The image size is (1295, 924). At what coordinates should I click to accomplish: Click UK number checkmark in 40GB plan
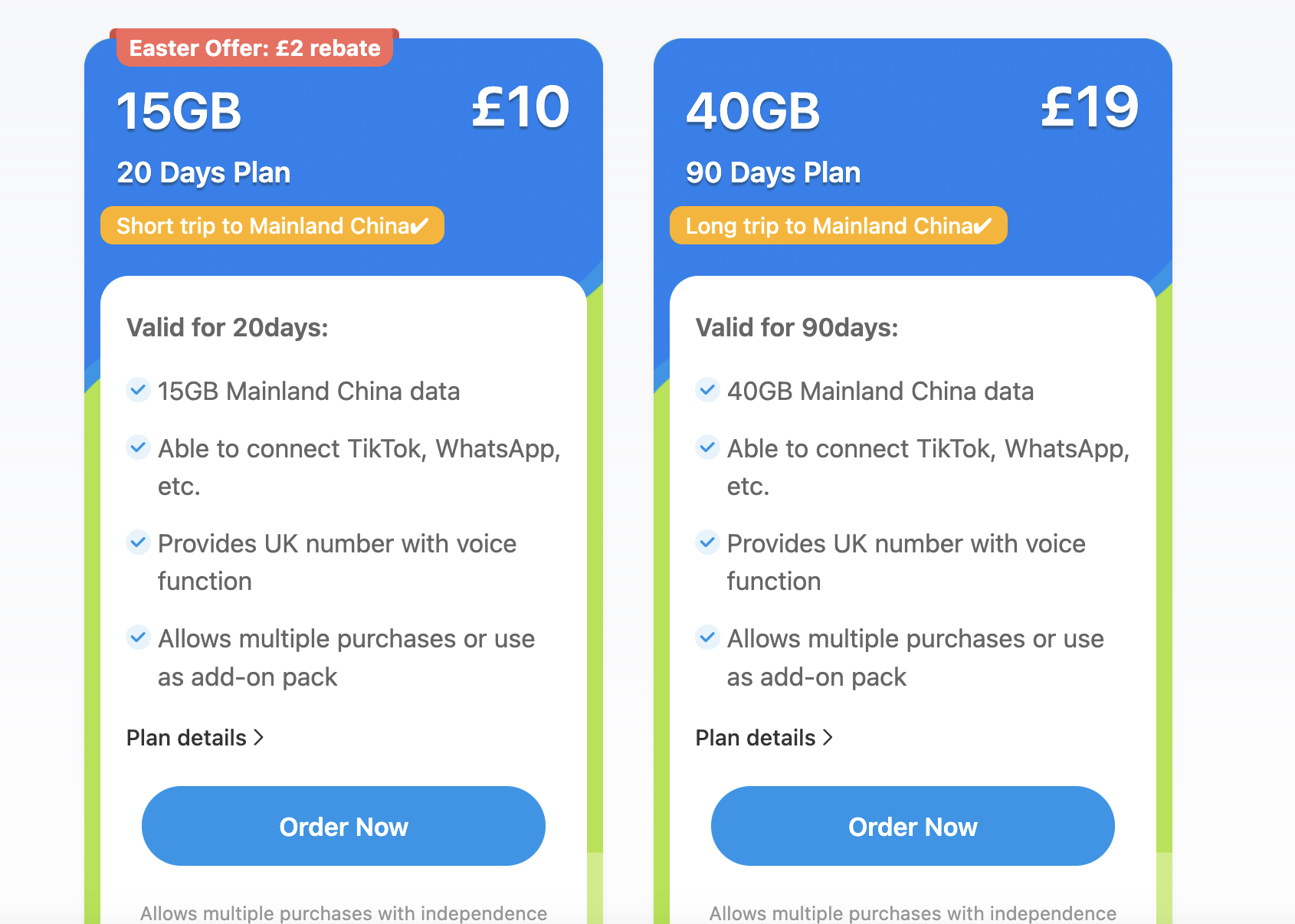point(707,542)
